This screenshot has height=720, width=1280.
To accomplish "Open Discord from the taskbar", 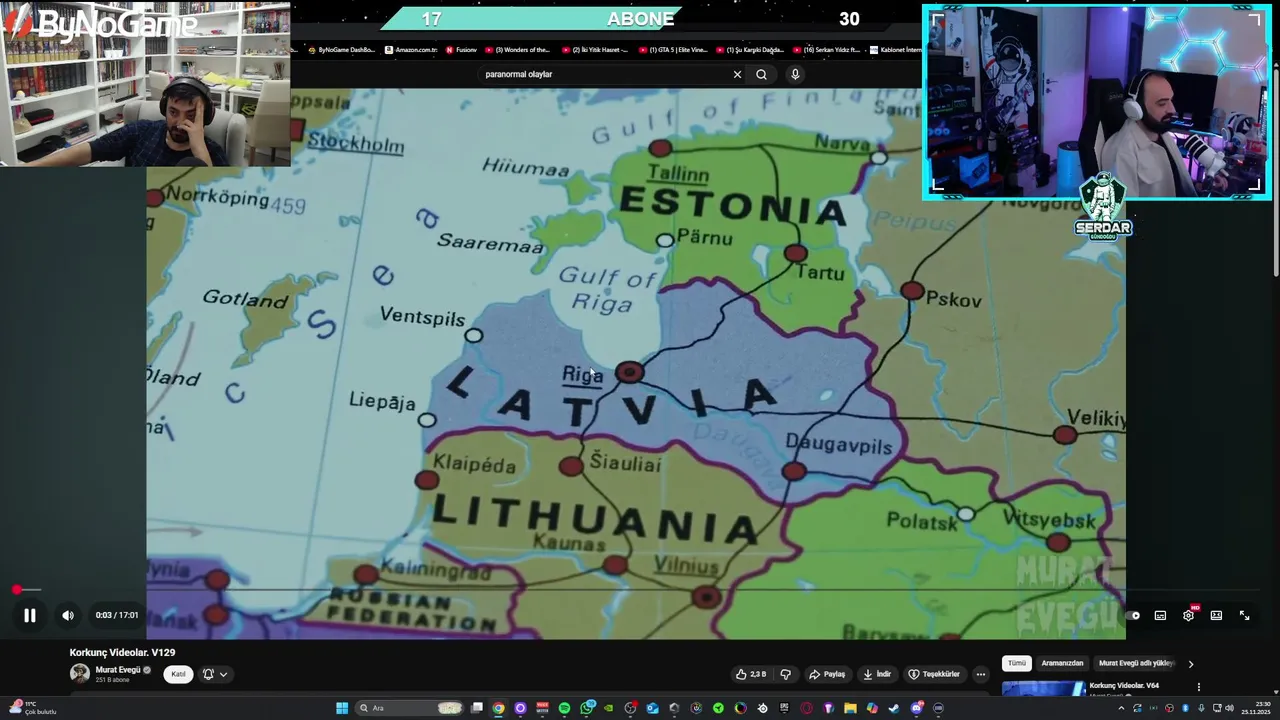I will tap(916, 708).
